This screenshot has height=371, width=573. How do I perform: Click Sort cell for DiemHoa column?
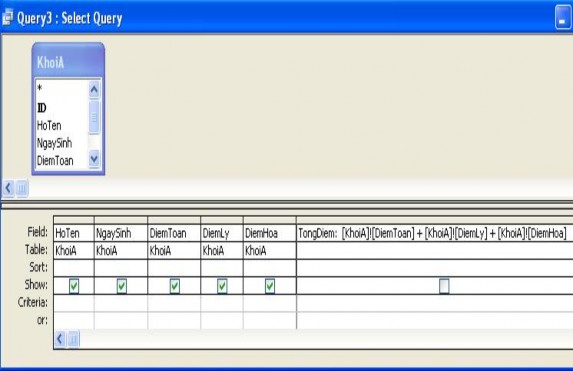pyautogui.click(x=270, y=268)
